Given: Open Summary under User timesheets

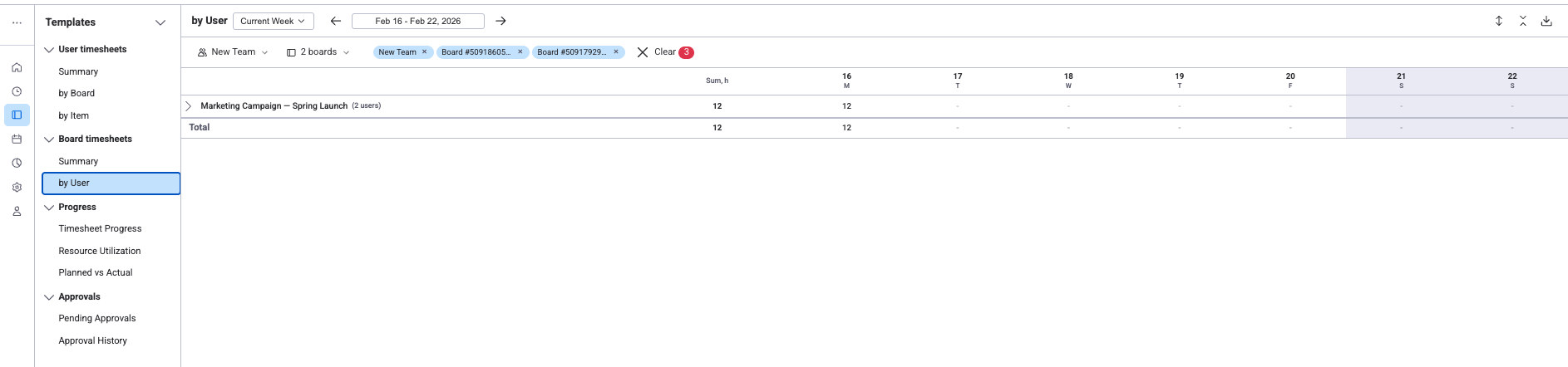Looking at the screenshot, I should tap(78, 71).
